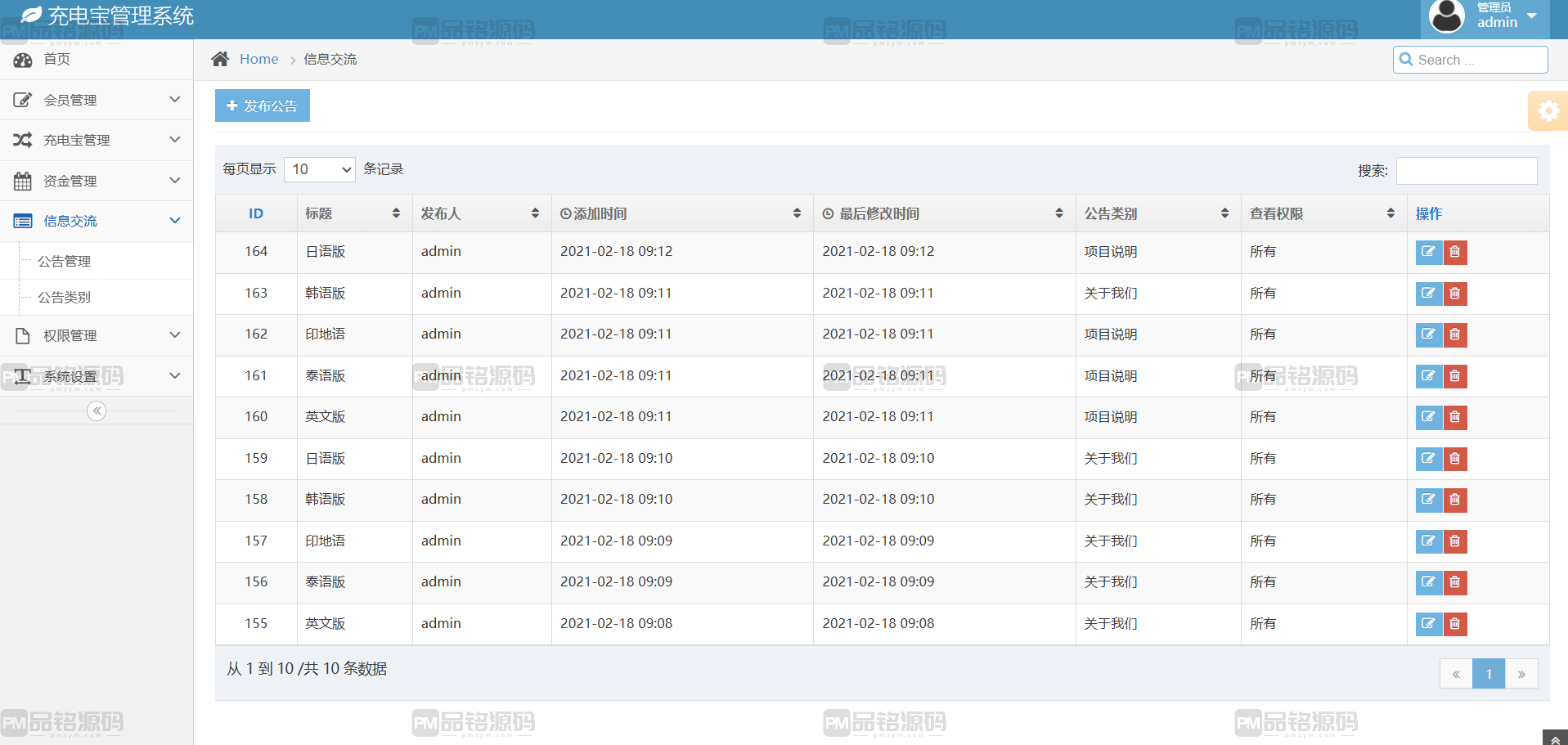Edit the announcement with ID 163

click(1428, 294)
